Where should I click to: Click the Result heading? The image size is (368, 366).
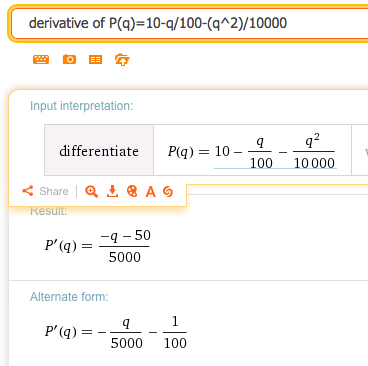click(49, 211)
